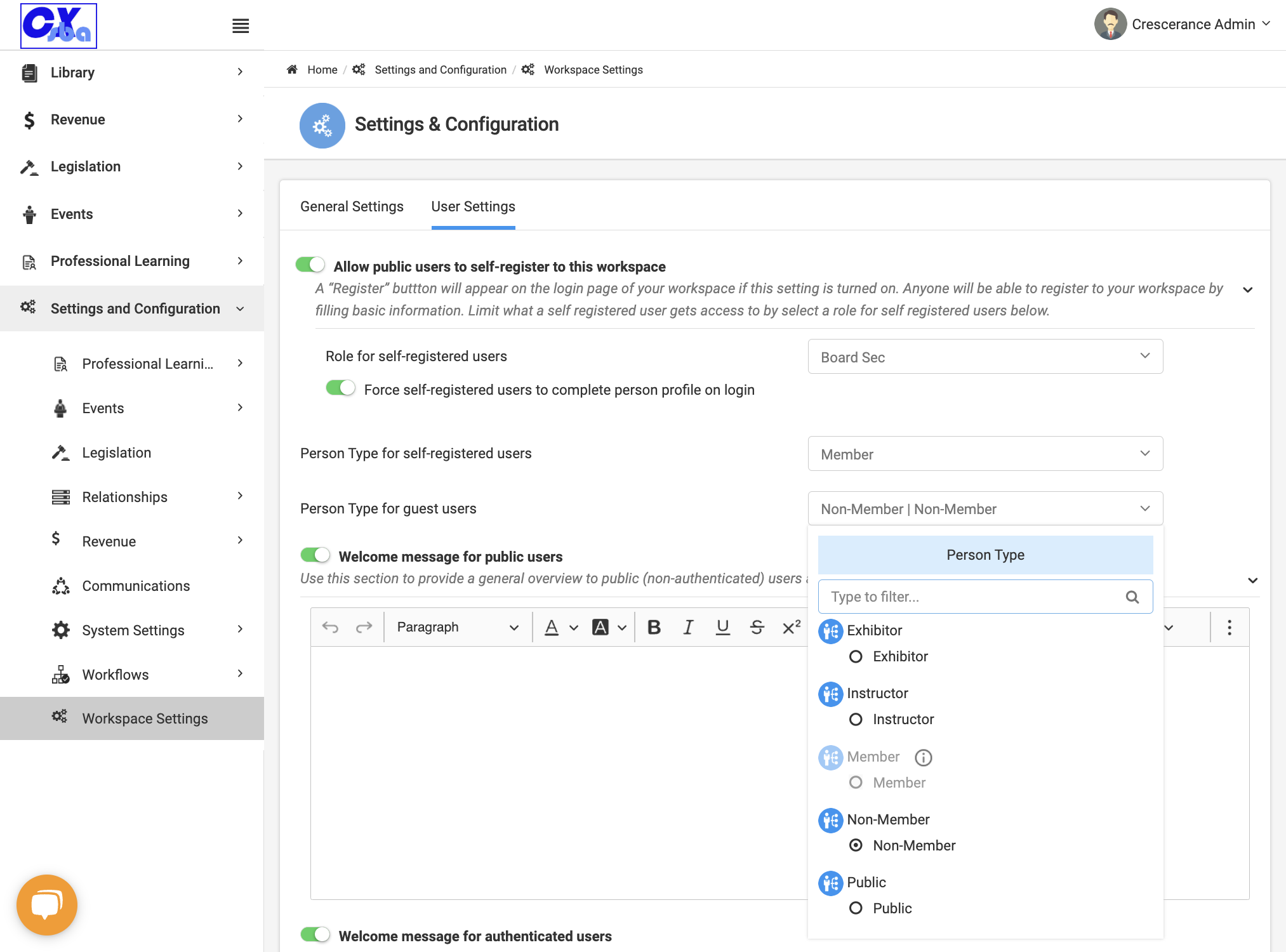The image size is (1286, 952).
Task: Click the Home icon in breadcrumb
Action: pyautogui.click(x=292, y=69)
